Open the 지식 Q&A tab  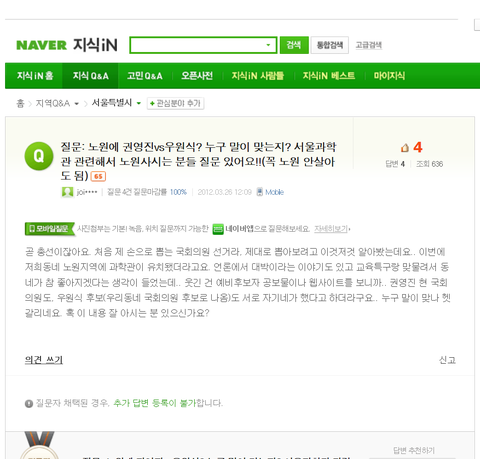coord(90,76)
